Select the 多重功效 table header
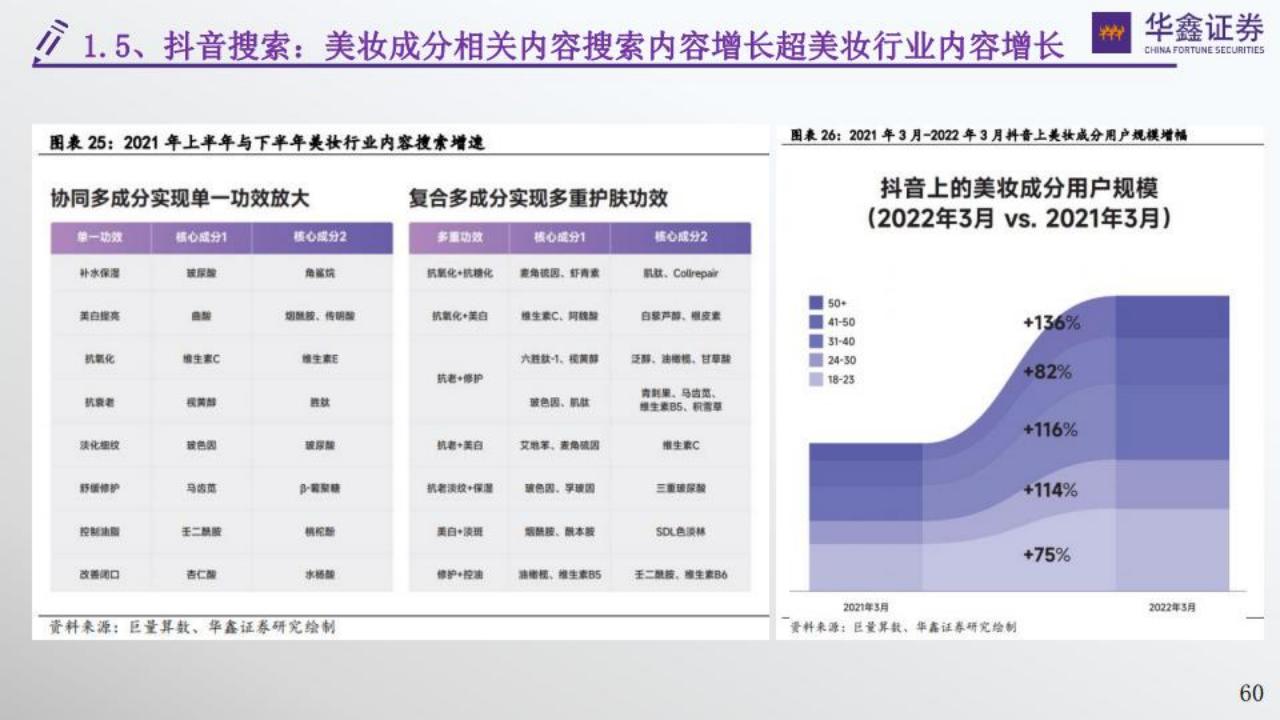 tap(459, 237)
